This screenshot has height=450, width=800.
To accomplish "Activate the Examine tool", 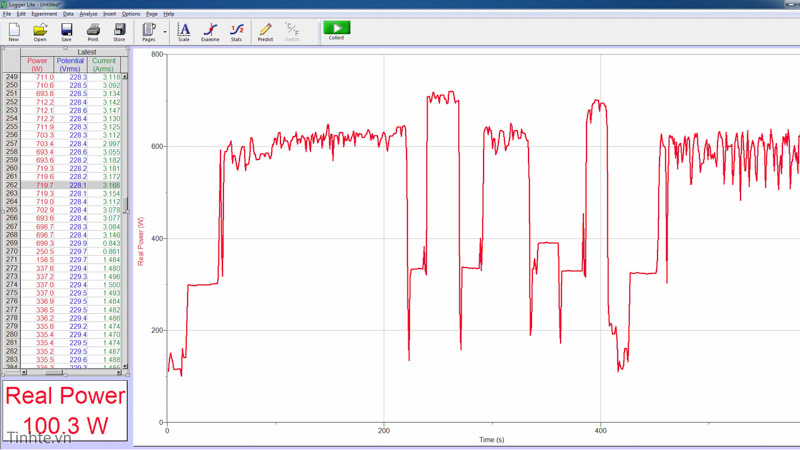I will [210, 31].
